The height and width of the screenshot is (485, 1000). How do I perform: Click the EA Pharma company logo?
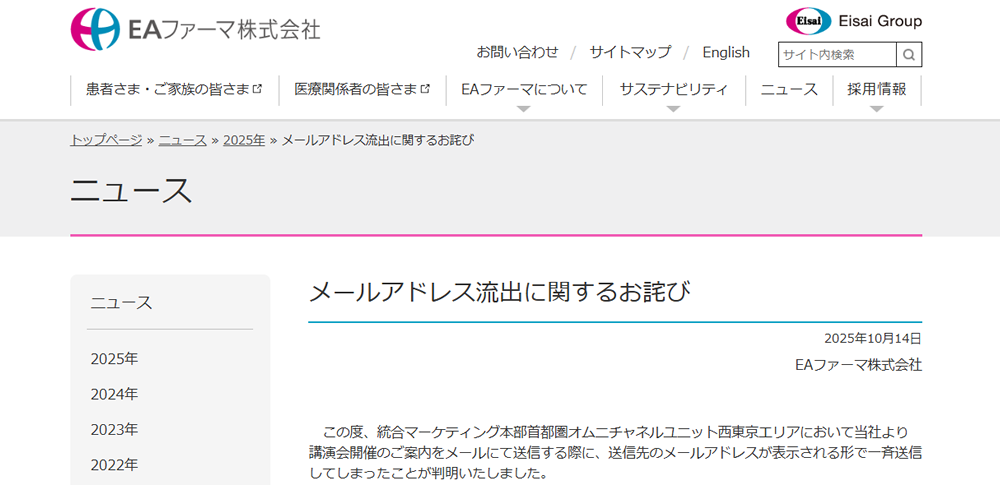click(195, 29)
